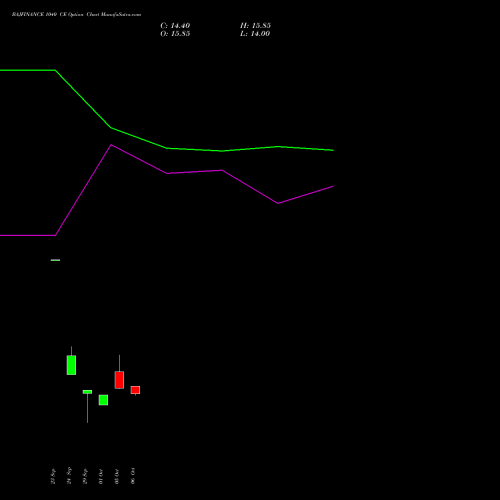Select the 29 Sep candlestick with long lower wick

tap(87, 392)
